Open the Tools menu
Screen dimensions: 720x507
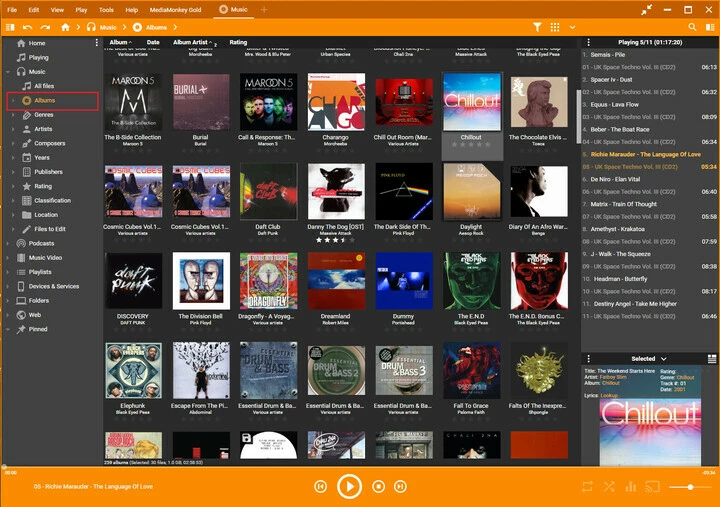coord(106,10)
